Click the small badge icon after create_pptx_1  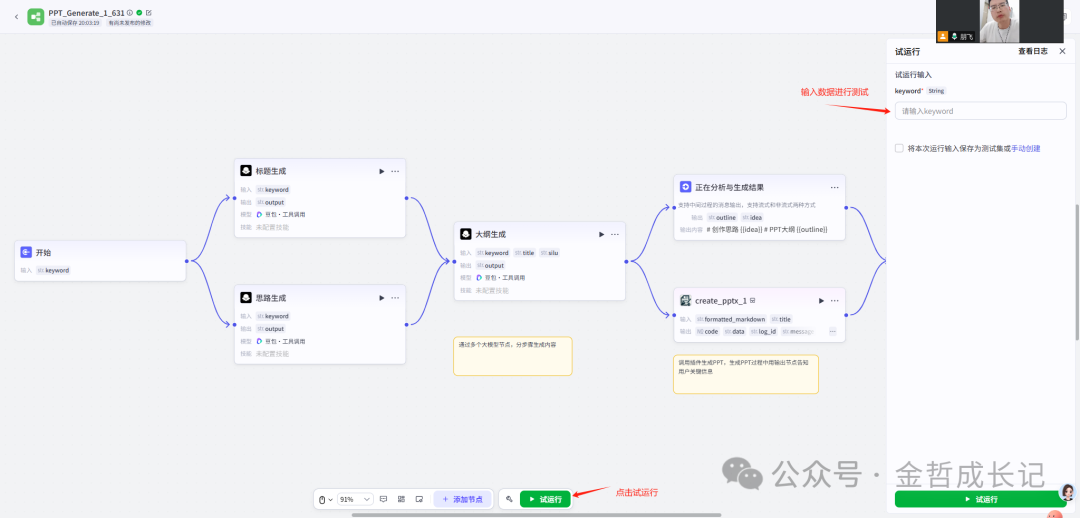[x=753, y=300]
